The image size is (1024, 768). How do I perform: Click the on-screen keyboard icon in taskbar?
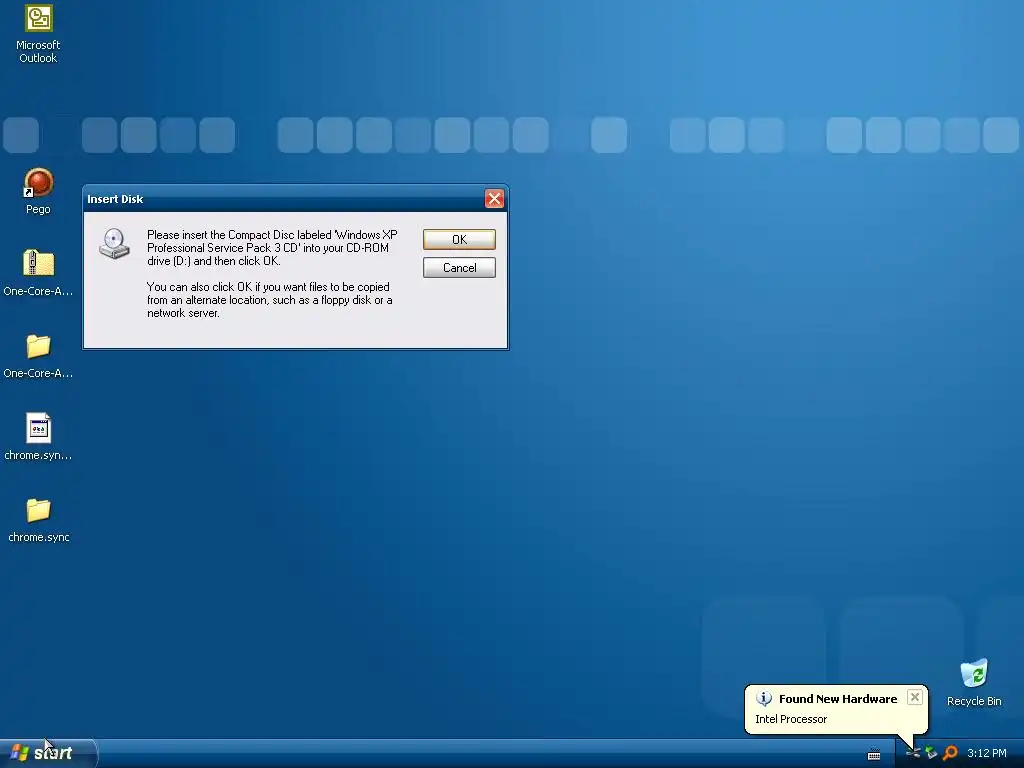click(874, 754)
